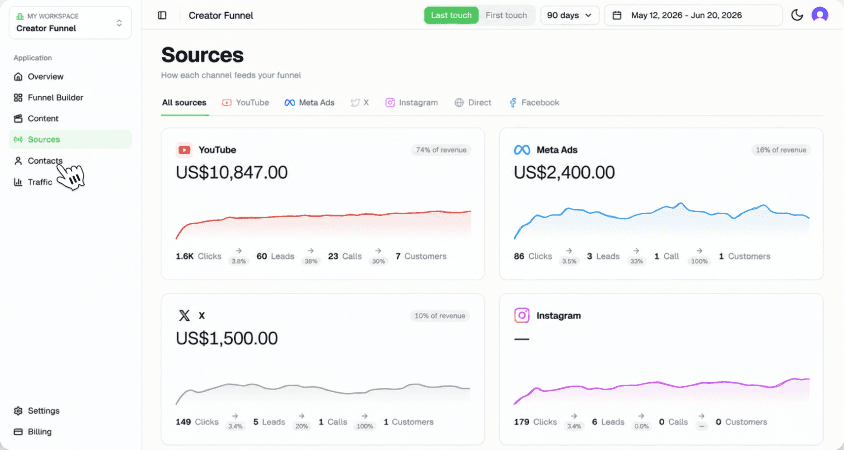The width and height of the screenshot is (844, 450).
Task: Click the Traffic bar chart icon
Action: (18, 182)
